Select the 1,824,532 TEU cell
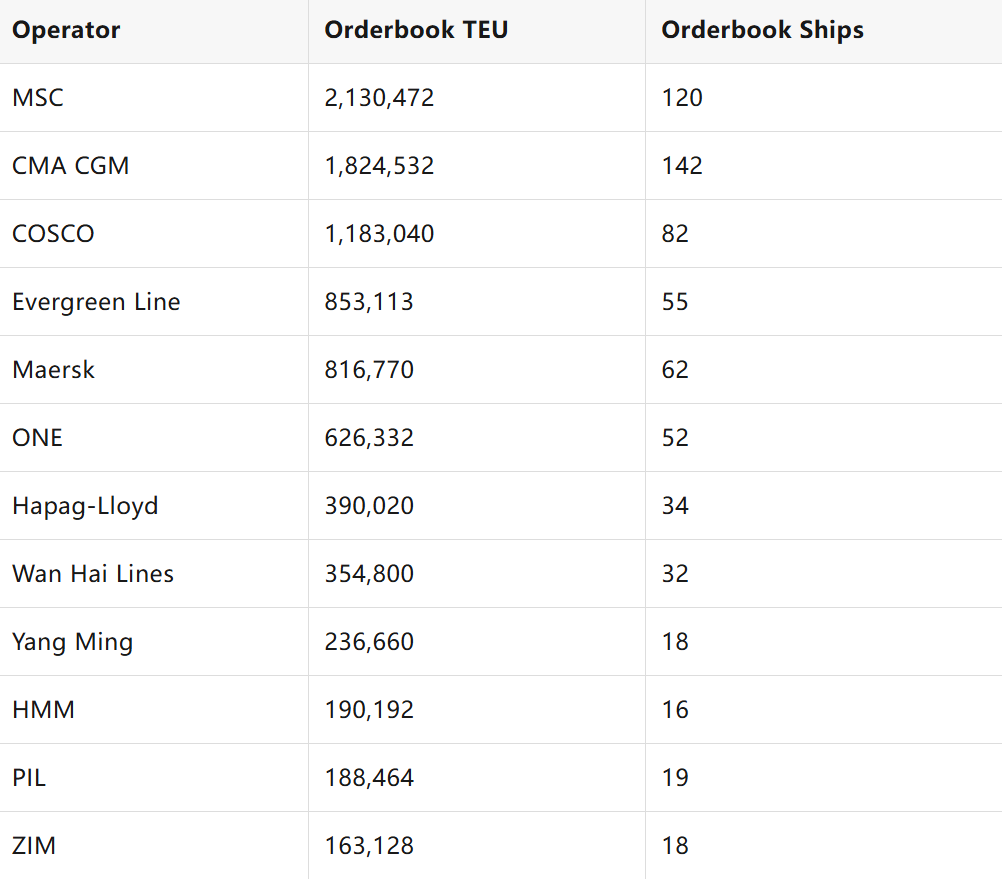This screenshot has width=1002, height=879. click(x=379, y=166)
